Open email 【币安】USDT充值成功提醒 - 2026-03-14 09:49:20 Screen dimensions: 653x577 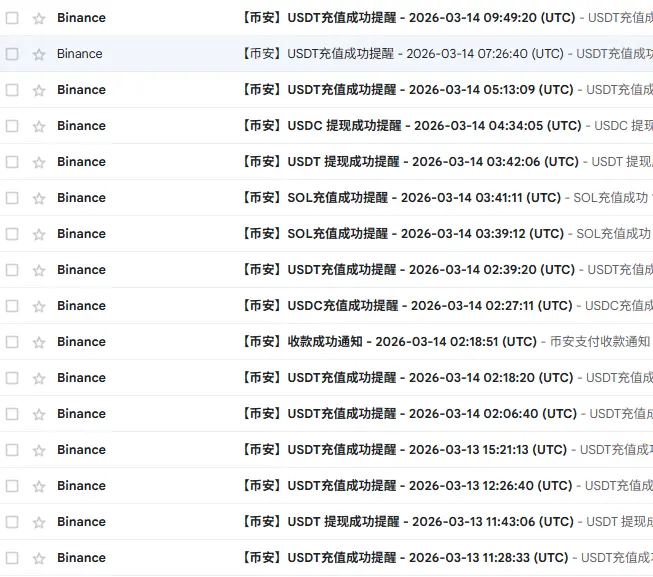tap(408, 18)
